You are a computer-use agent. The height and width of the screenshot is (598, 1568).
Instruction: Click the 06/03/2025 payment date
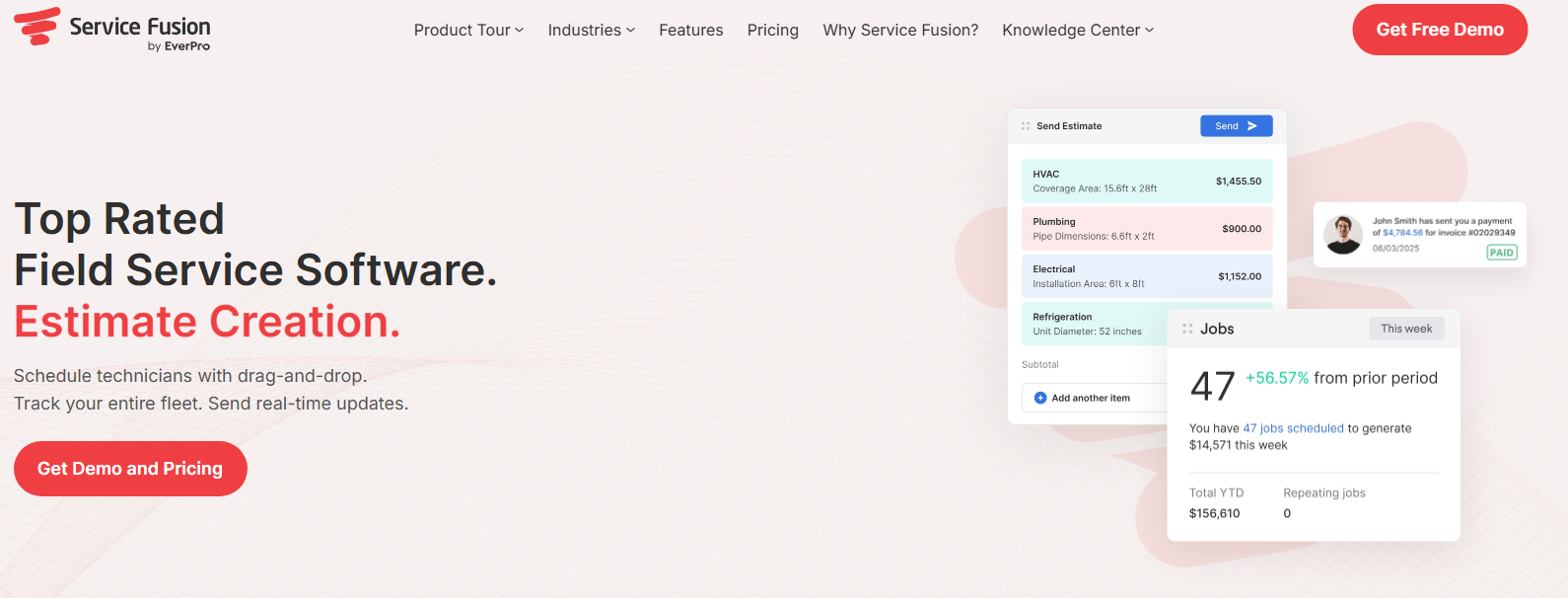point(1395,249)
